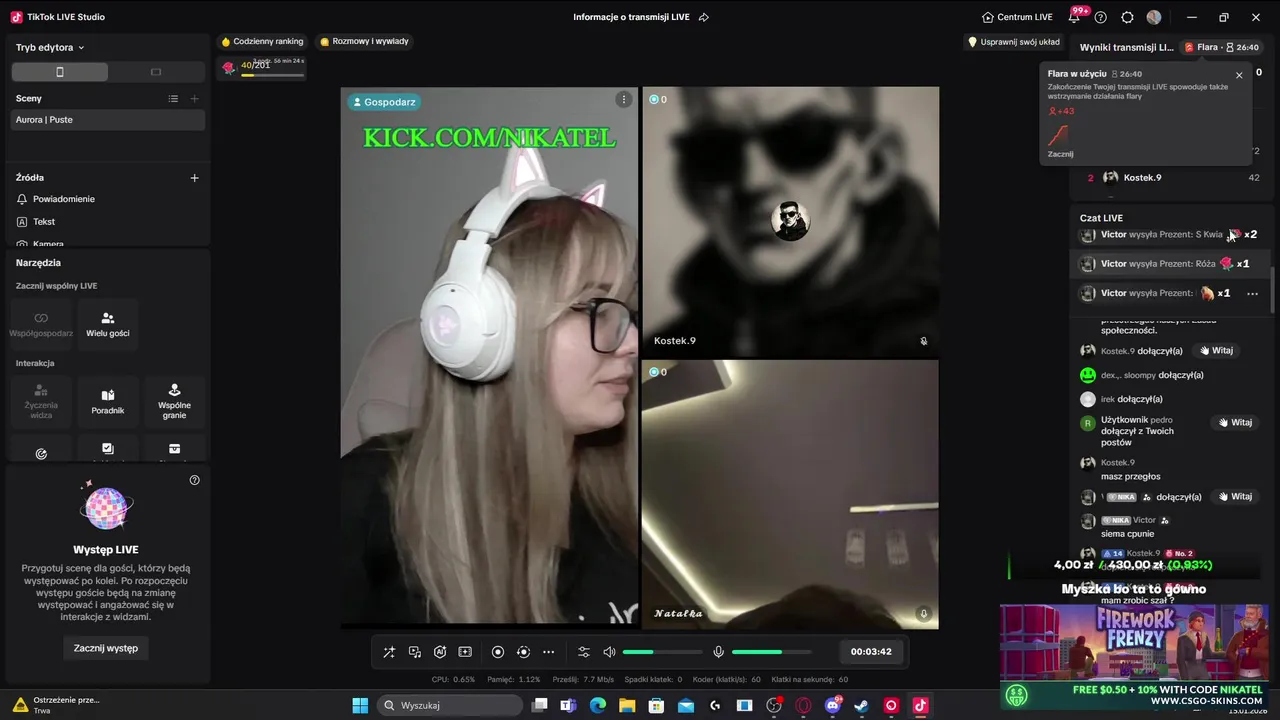Open notifications bell with 99+ badge
Image resolution: width=1280 pixels, height=720 pixels.
click(1075, 17)
